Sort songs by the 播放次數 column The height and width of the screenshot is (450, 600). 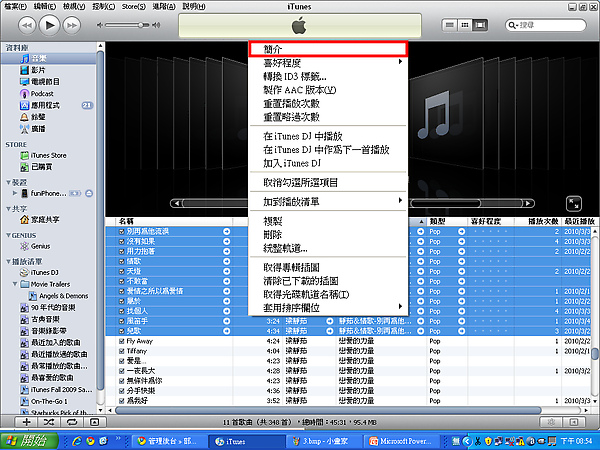[538, 221]
